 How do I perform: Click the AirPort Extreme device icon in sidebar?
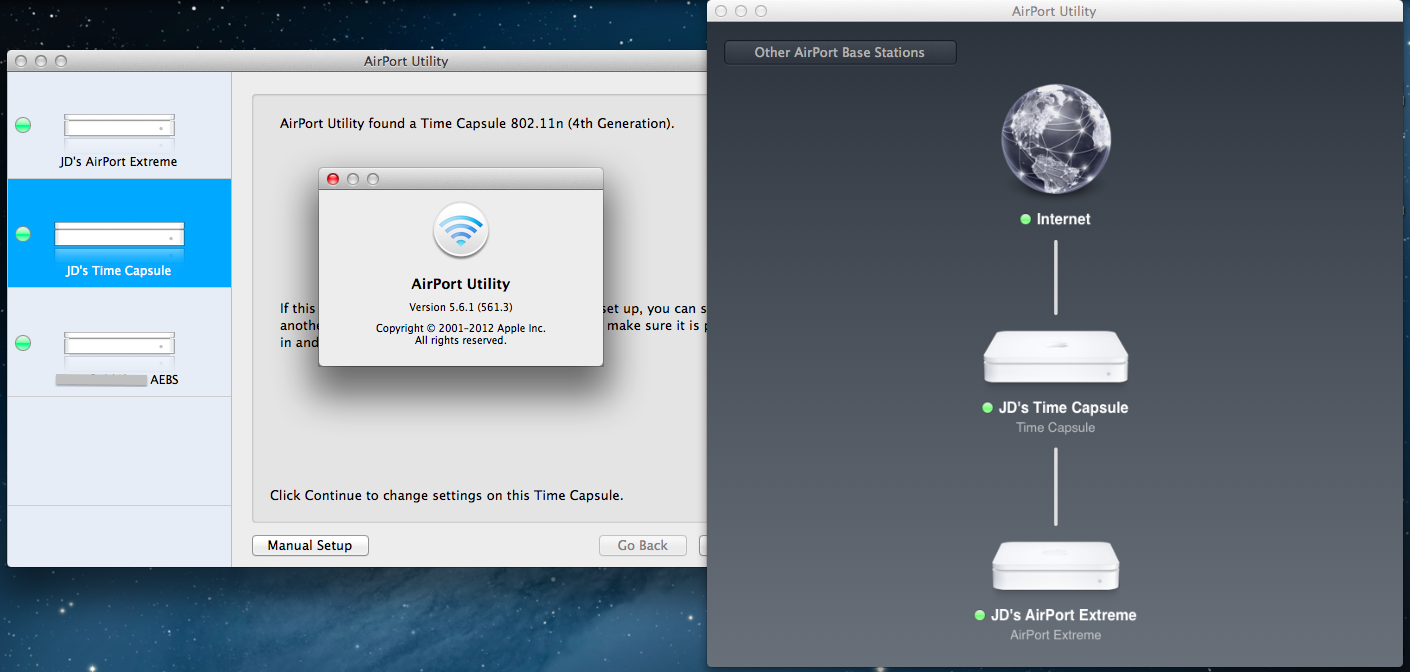[119, 125]
